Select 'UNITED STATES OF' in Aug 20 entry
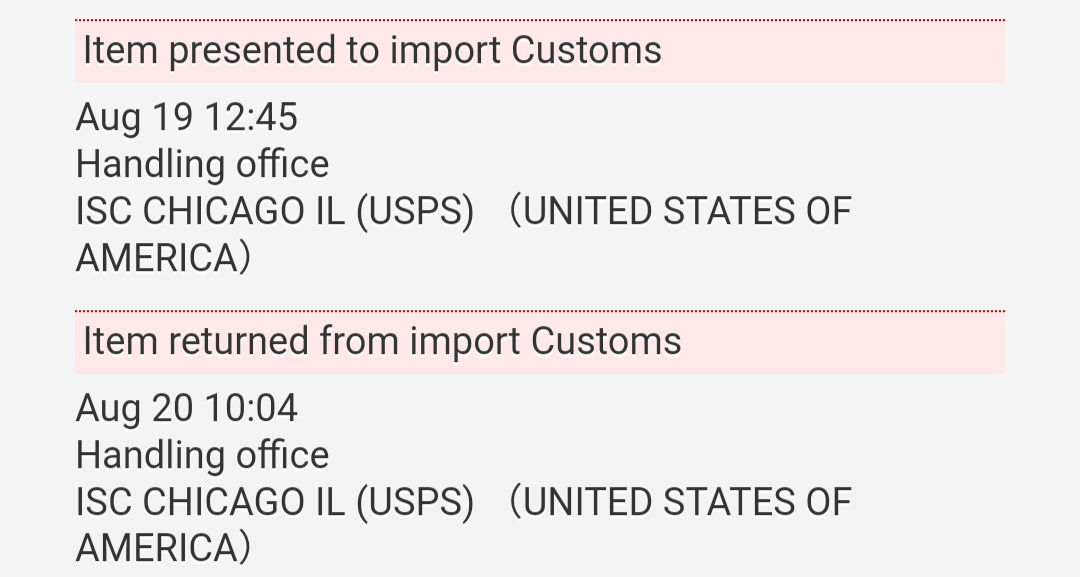The width and height of the screenshot is (1080, 577). click(687, 502)
